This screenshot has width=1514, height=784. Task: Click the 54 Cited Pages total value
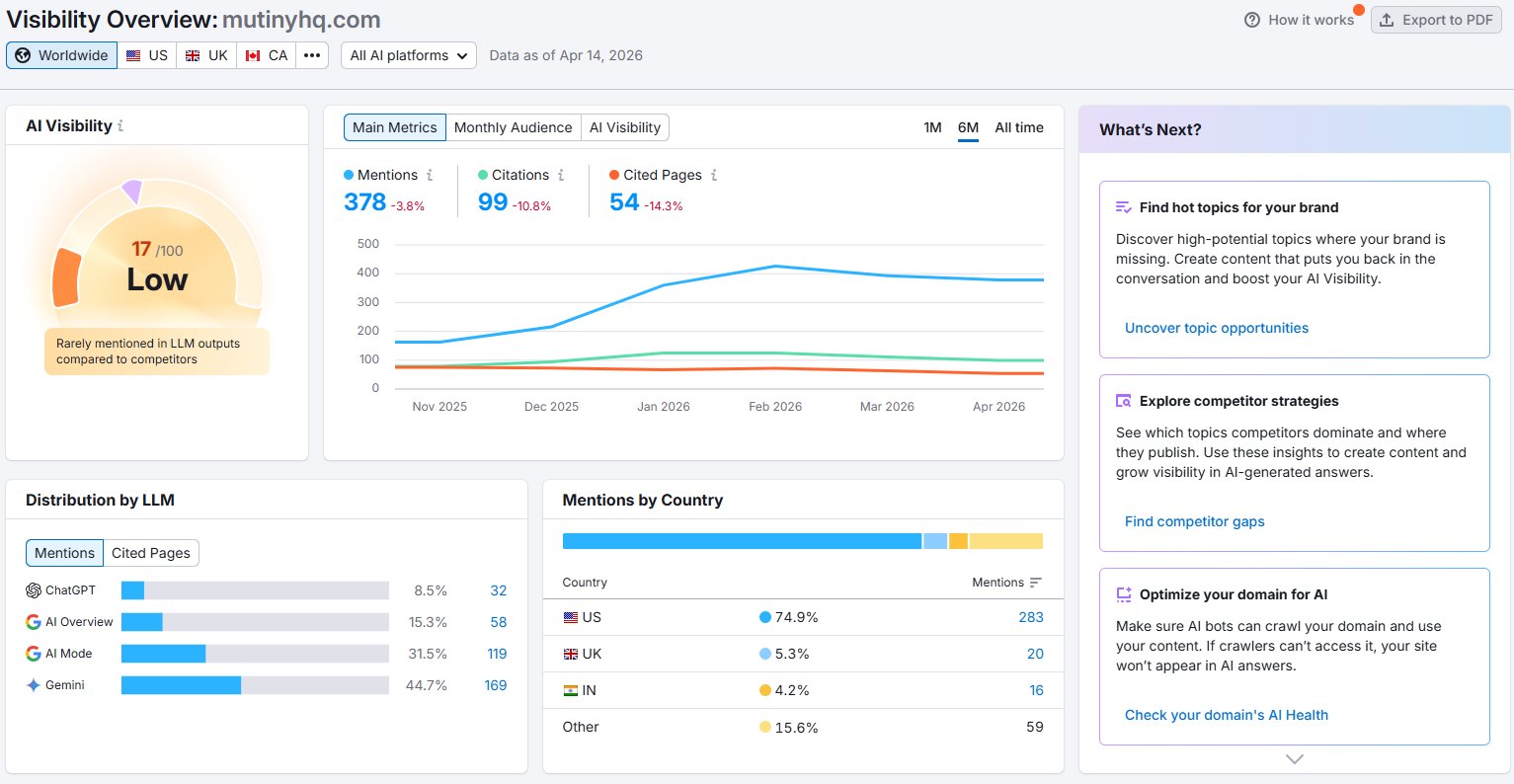pos(624,202)
